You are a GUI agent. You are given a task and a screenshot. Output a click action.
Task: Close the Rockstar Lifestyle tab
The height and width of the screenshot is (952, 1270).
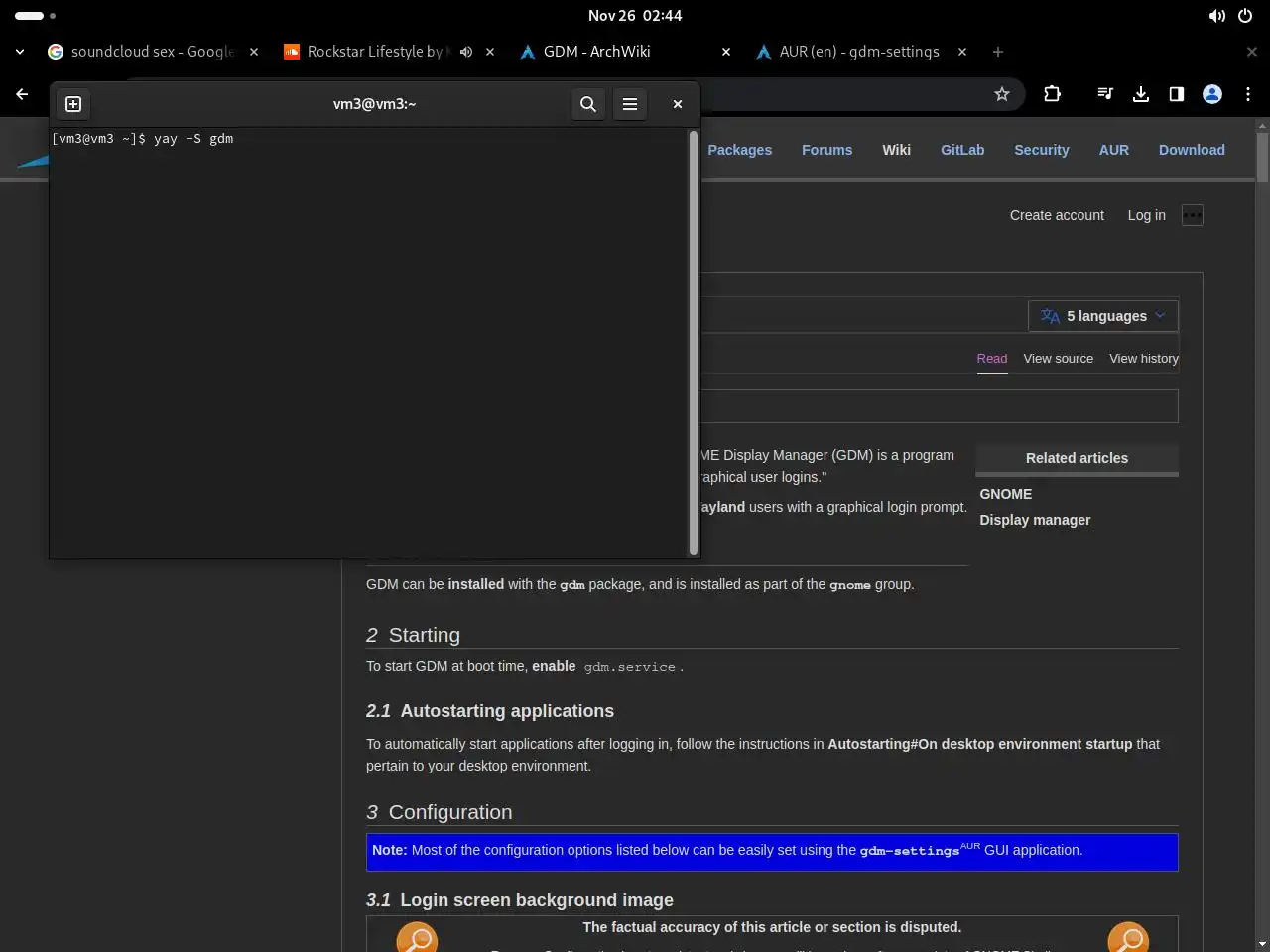tap(490, 52)
